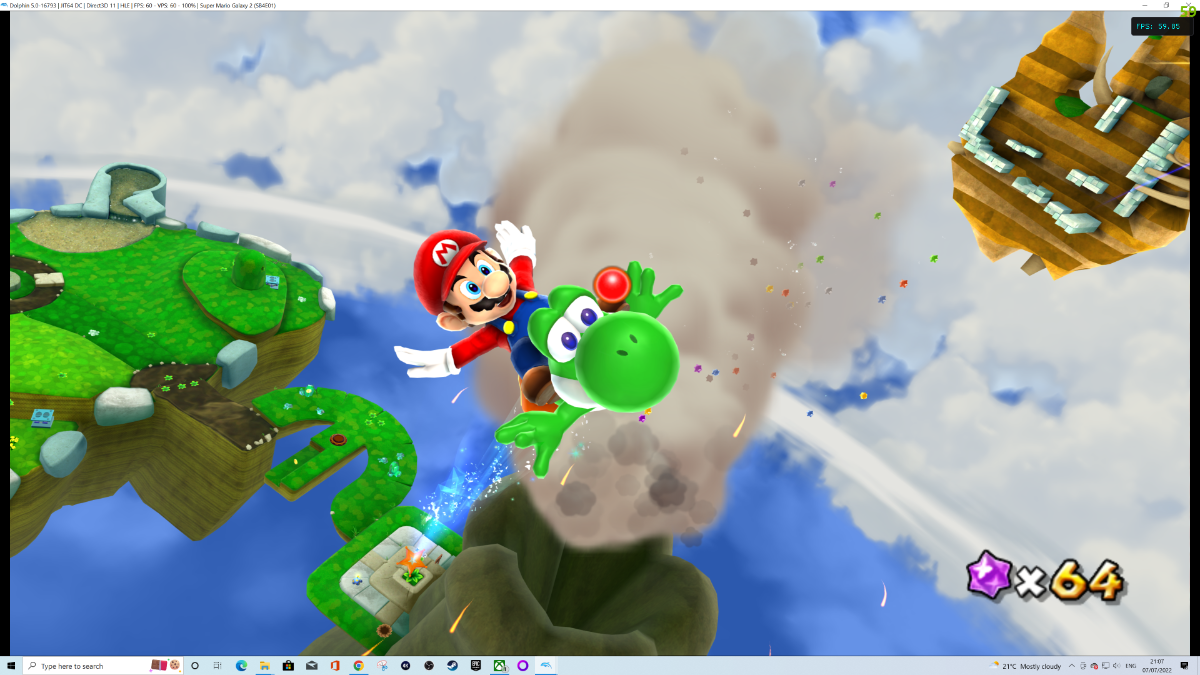This screenshot has height=675, width=1200.
Task: Launch Office from the taskbar
Action: point(335,665)
